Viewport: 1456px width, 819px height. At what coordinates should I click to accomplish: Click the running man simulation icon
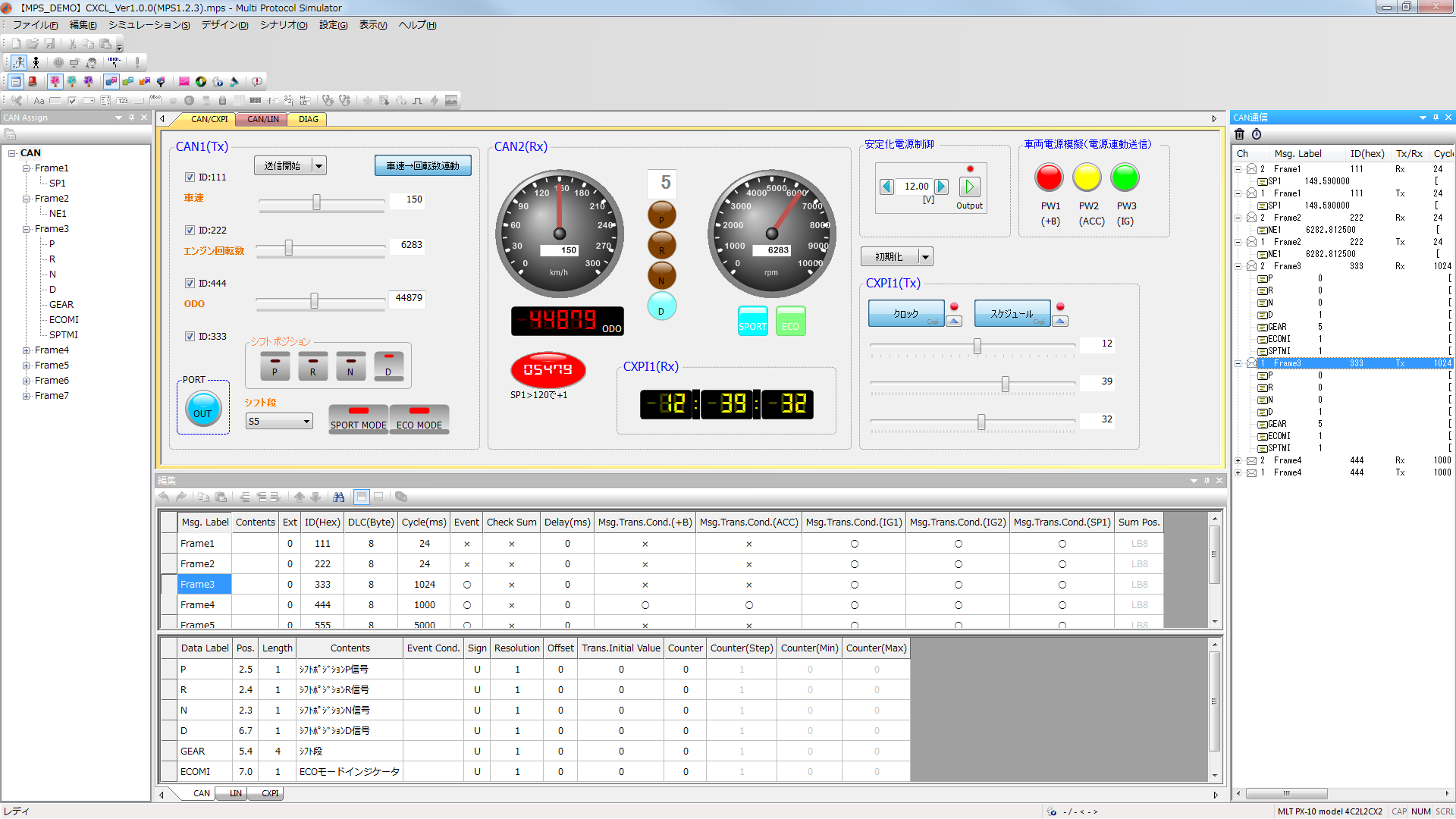click(19, 62)
